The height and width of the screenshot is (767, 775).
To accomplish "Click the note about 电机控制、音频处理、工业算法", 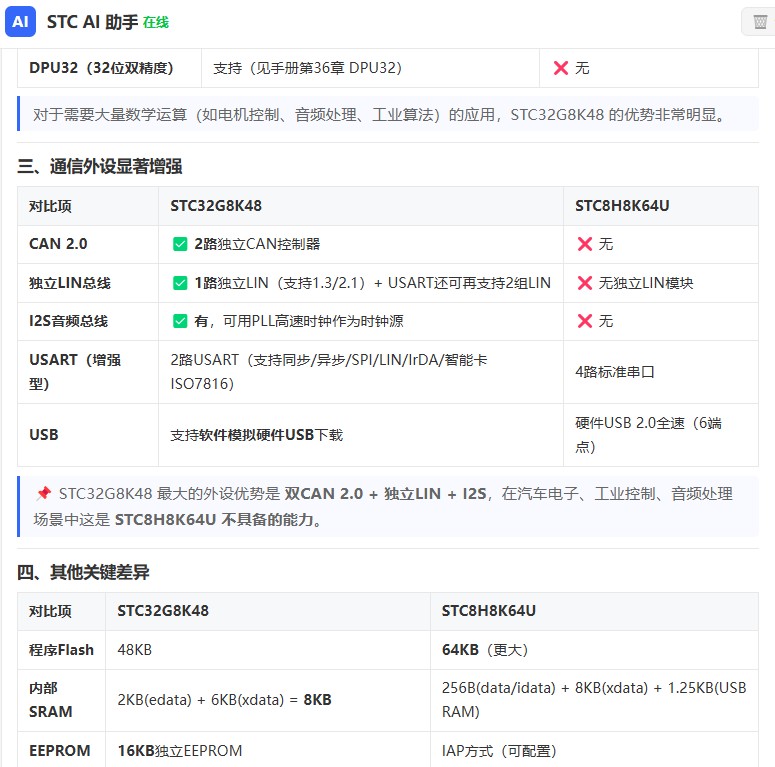I will point(388,114).
